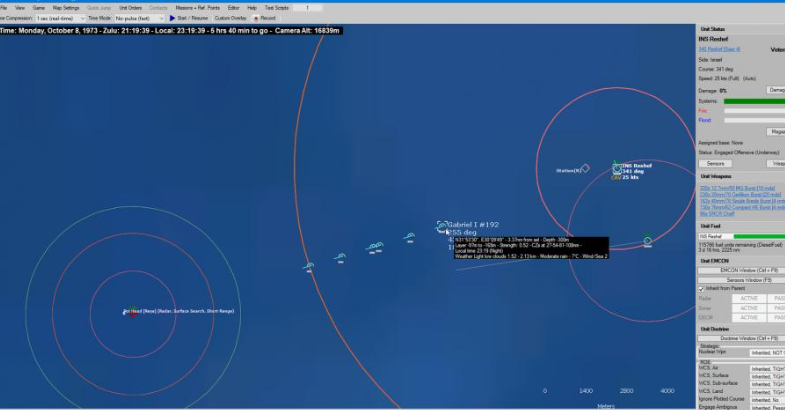Select the Pot Head radar contact marker

point(133,312)
